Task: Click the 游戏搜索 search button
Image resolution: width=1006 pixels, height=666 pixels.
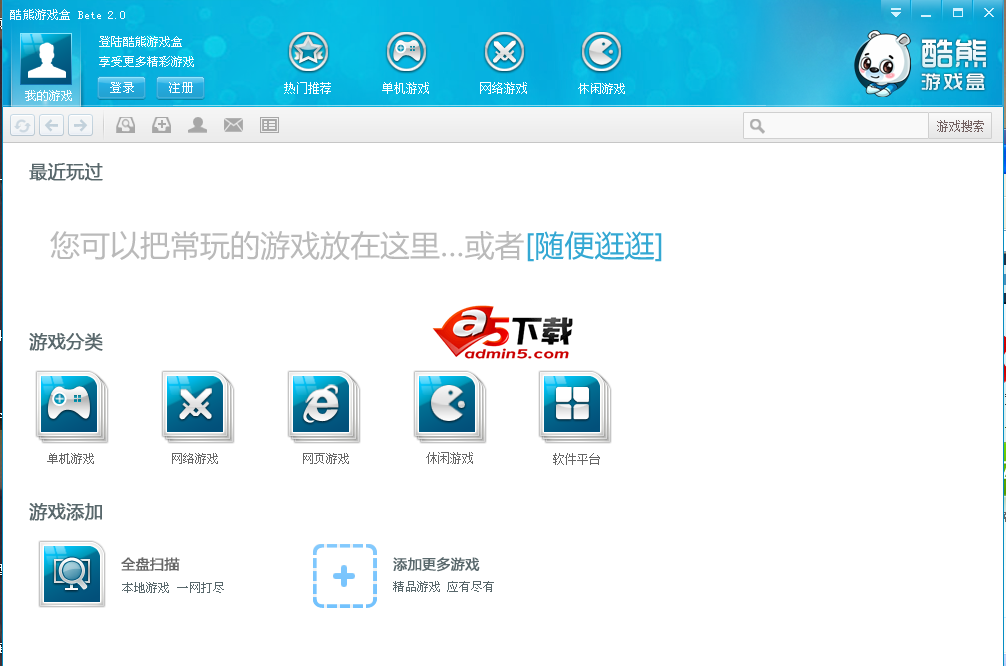Action: click(x=960, y=126)
